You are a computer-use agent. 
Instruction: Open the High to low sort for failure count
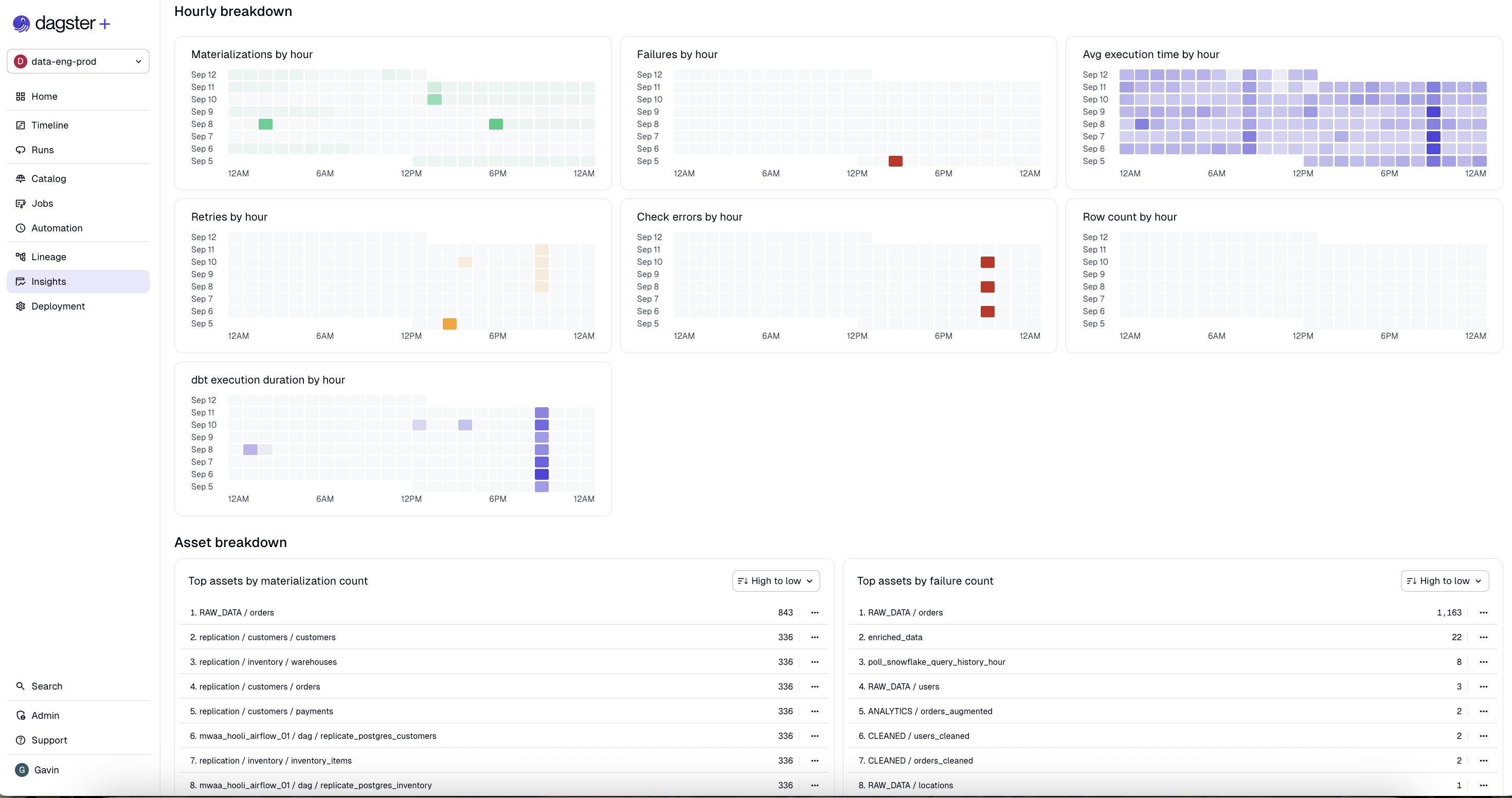point(1445,581)
